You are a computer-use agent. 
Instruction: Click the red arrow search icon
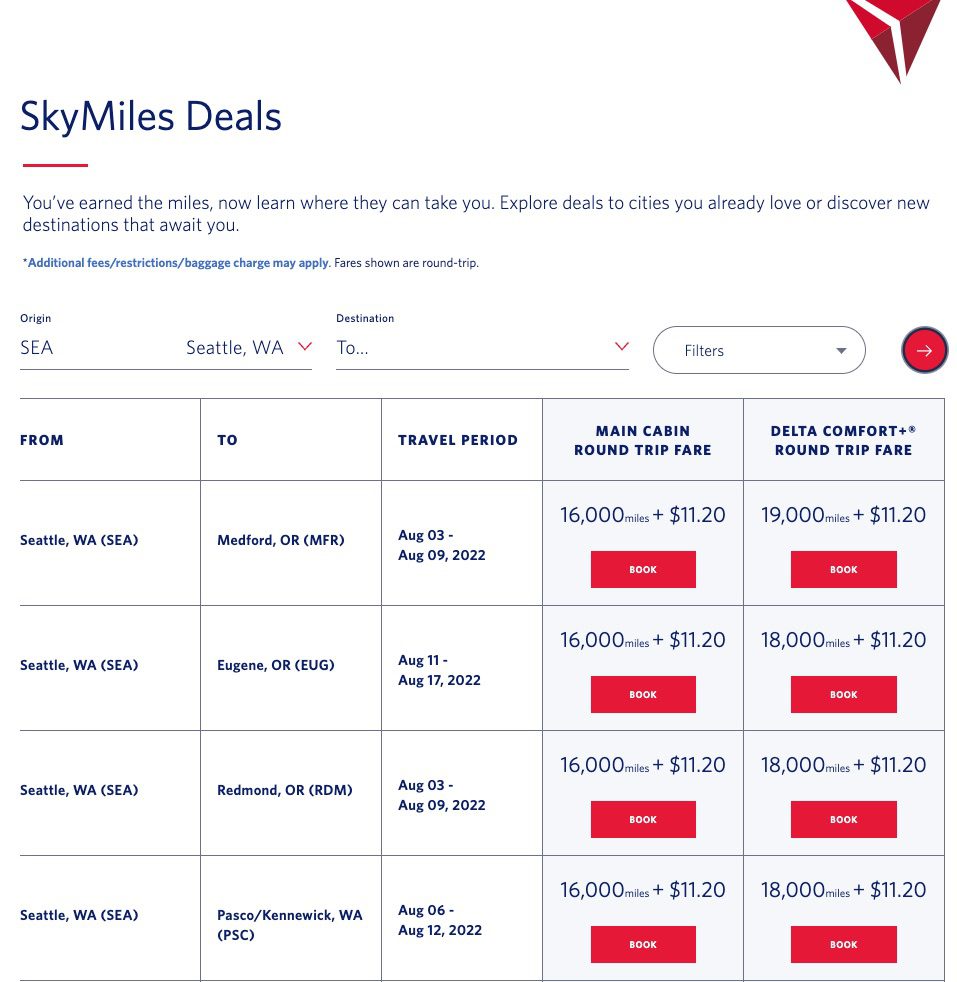coord(924,350)
